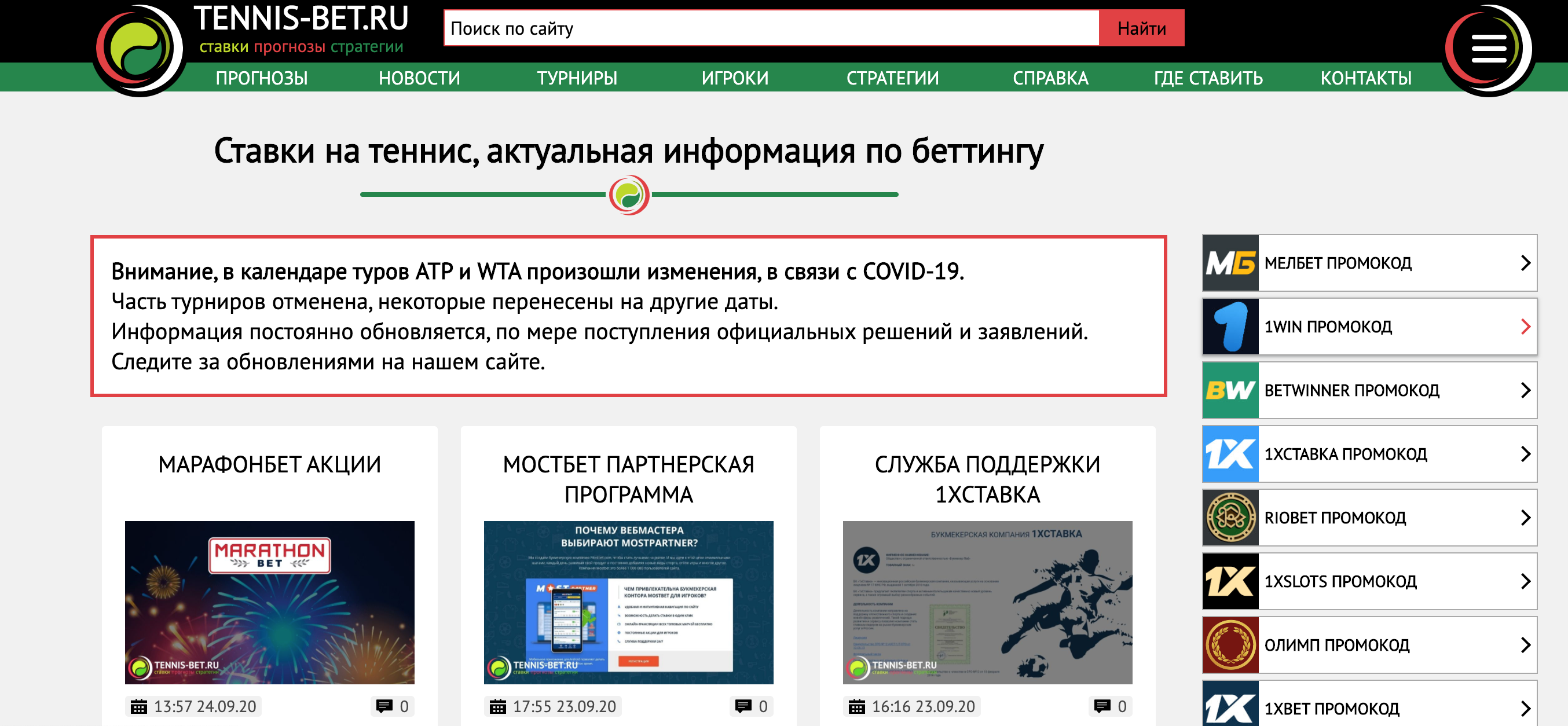The height and width of the screenshot is (726, 1568).
Task: Open 1ХВЕТ ПРОМОКОД link
Action: pos(1332,709)
